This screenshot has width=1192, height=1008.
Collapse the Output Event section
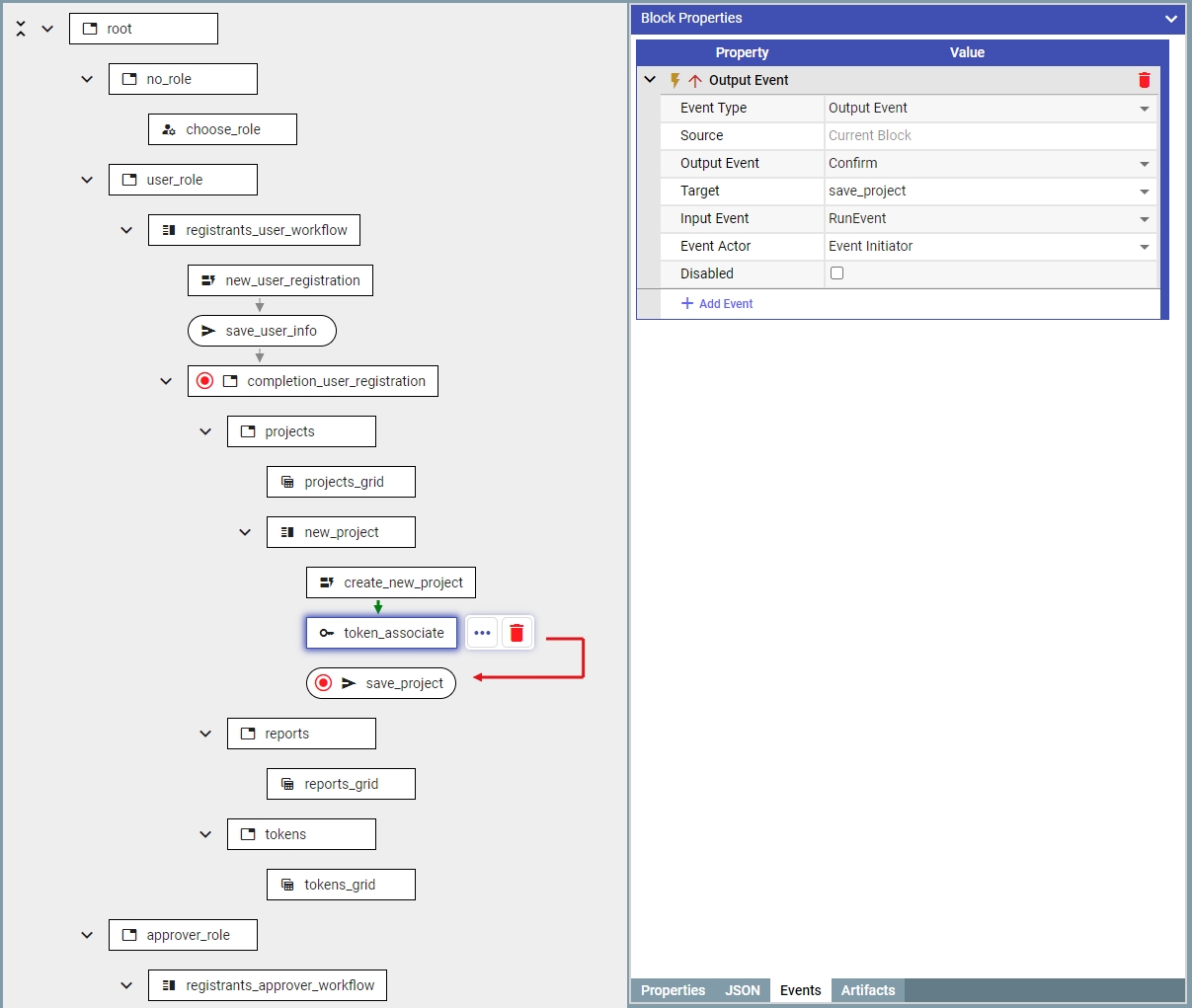(x=650, y=80)
